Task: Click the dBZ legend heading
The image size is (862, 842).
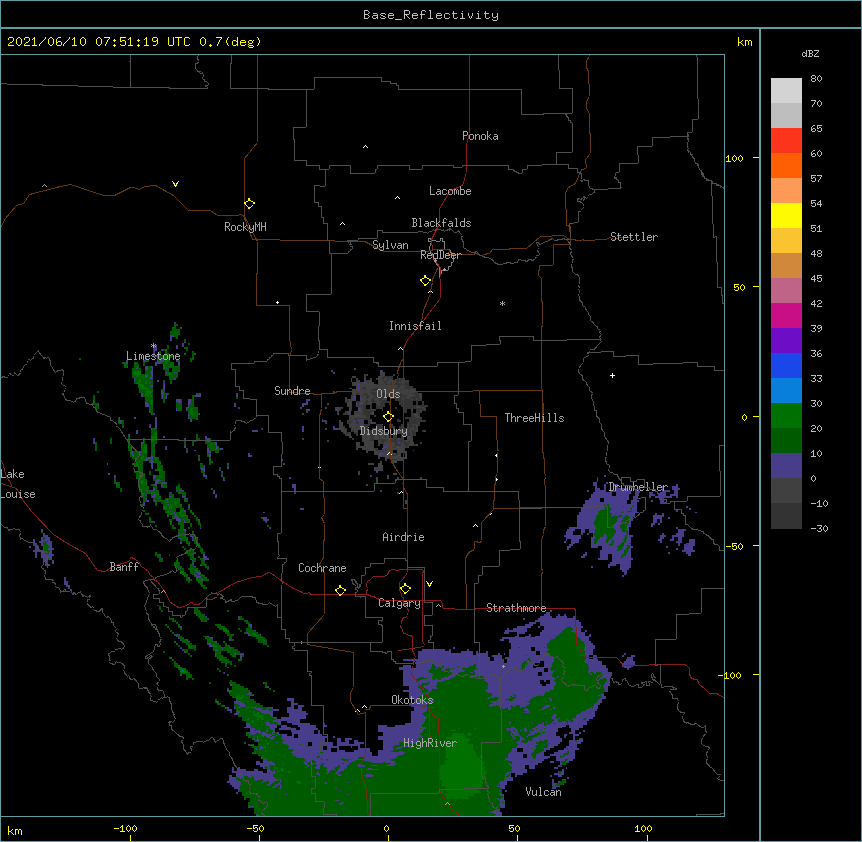Action: [x=810, y=54]
